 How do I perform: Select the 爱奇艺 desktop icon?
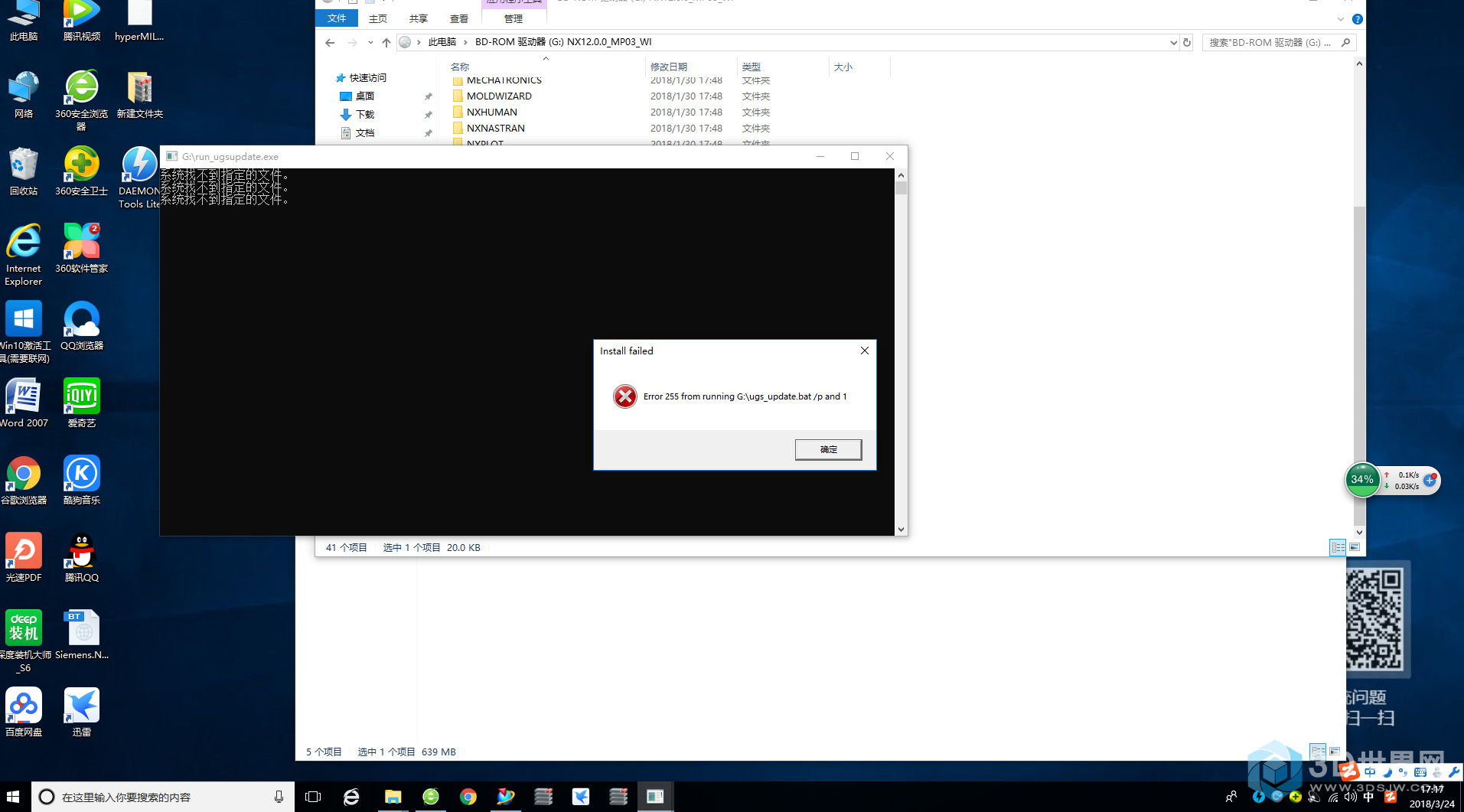point(82,403)
